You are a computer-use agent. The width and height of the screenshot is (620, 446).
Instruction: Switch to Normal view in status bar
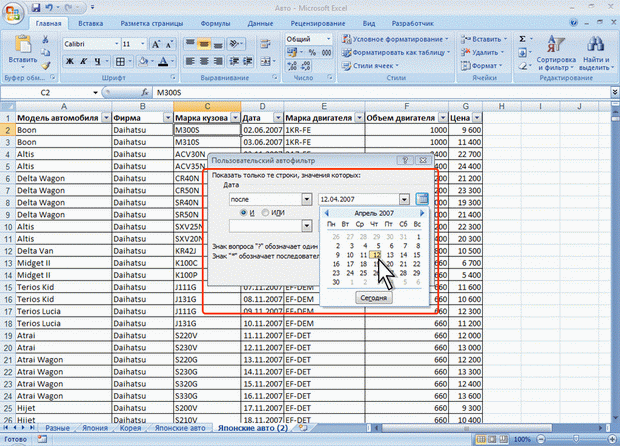click(481, 439)
